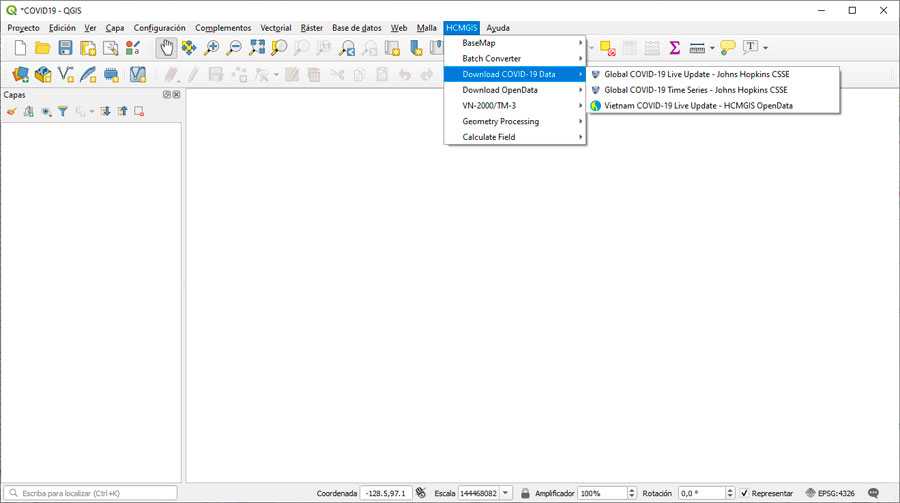
Task: Click the Coordenada input field
Action: pos(386,493)
